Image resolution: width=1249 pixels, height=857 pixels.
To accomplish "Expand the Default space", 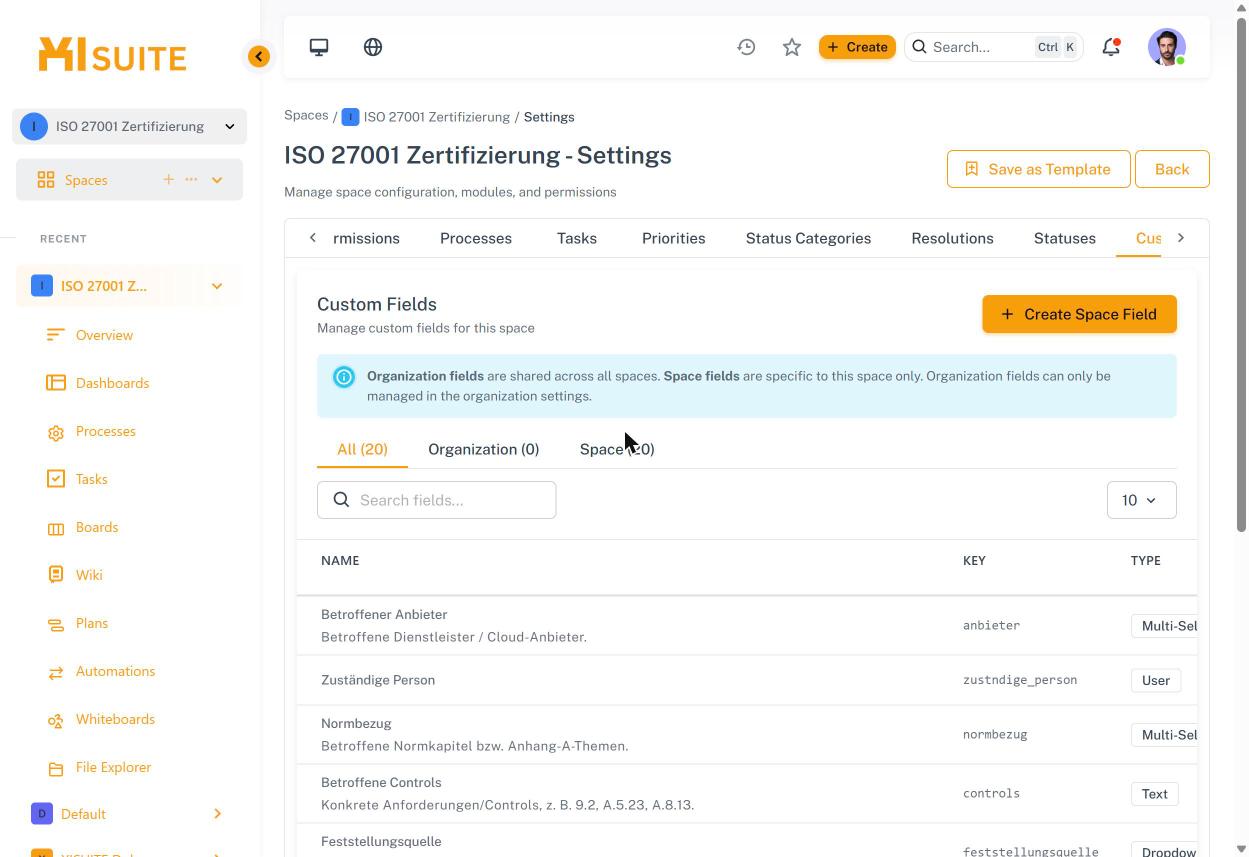I will tap(217, 814).
